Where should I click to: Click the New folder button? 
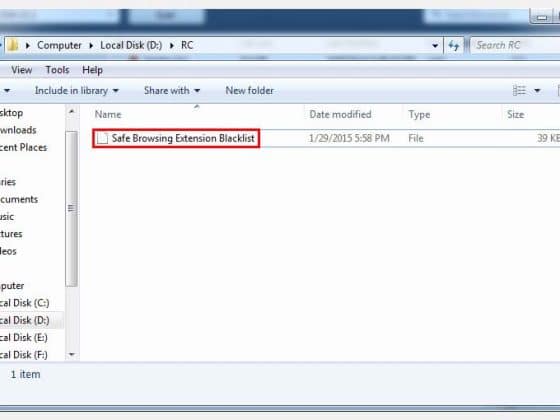pyautogui.click(x=250, y=91)
